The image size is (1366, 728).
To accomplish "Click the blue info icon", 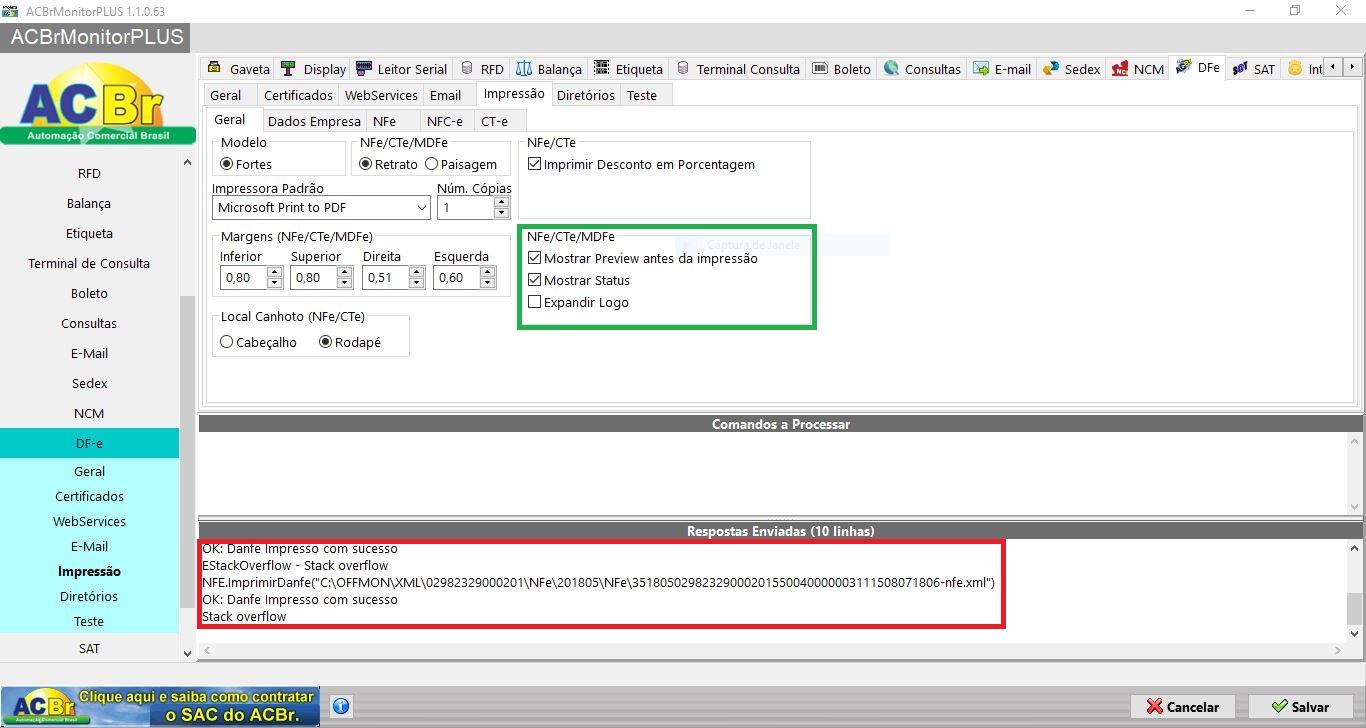I will click(341, 706).
